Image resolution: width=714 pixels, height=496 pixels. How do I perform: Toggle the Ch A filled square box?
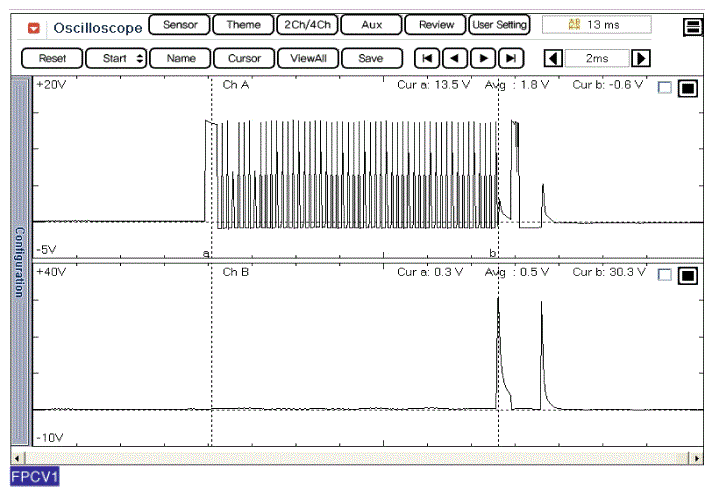687,88
